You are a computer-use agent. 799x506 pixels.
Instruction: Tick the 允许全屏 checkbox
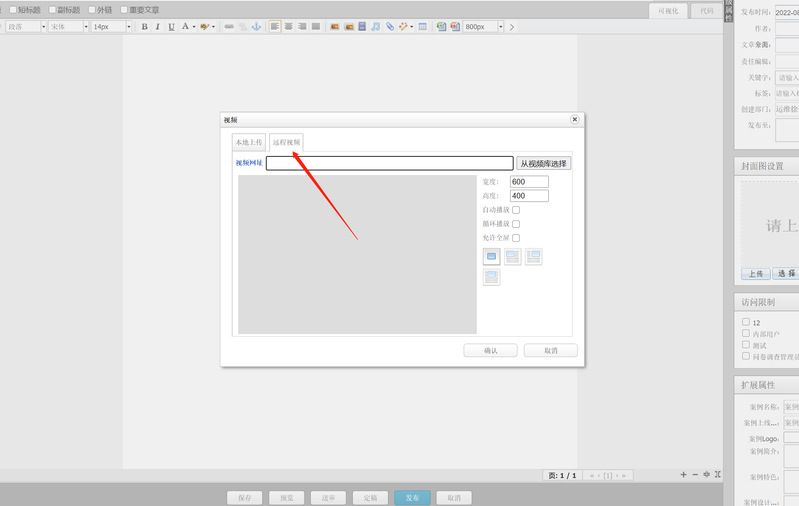516,238
